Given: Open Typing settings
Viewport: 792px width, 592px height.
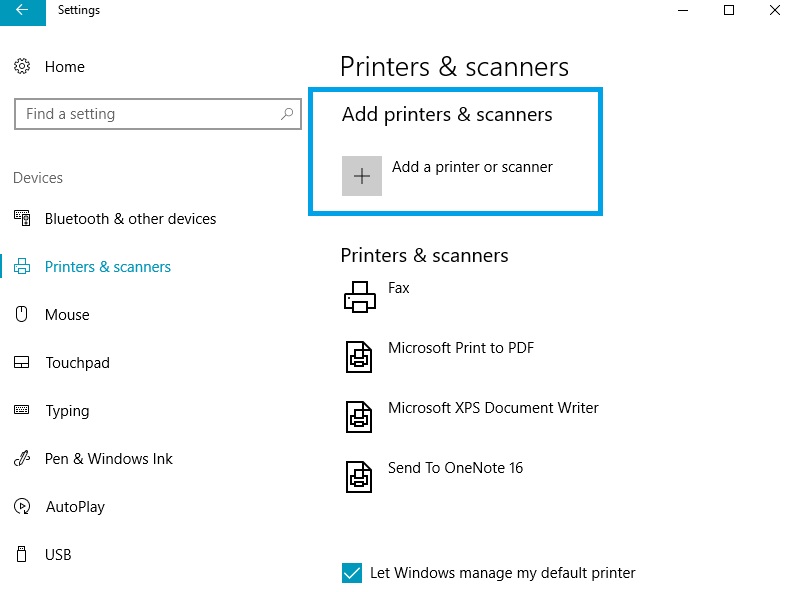Looking at the screenshot, I should coord(67,411).
